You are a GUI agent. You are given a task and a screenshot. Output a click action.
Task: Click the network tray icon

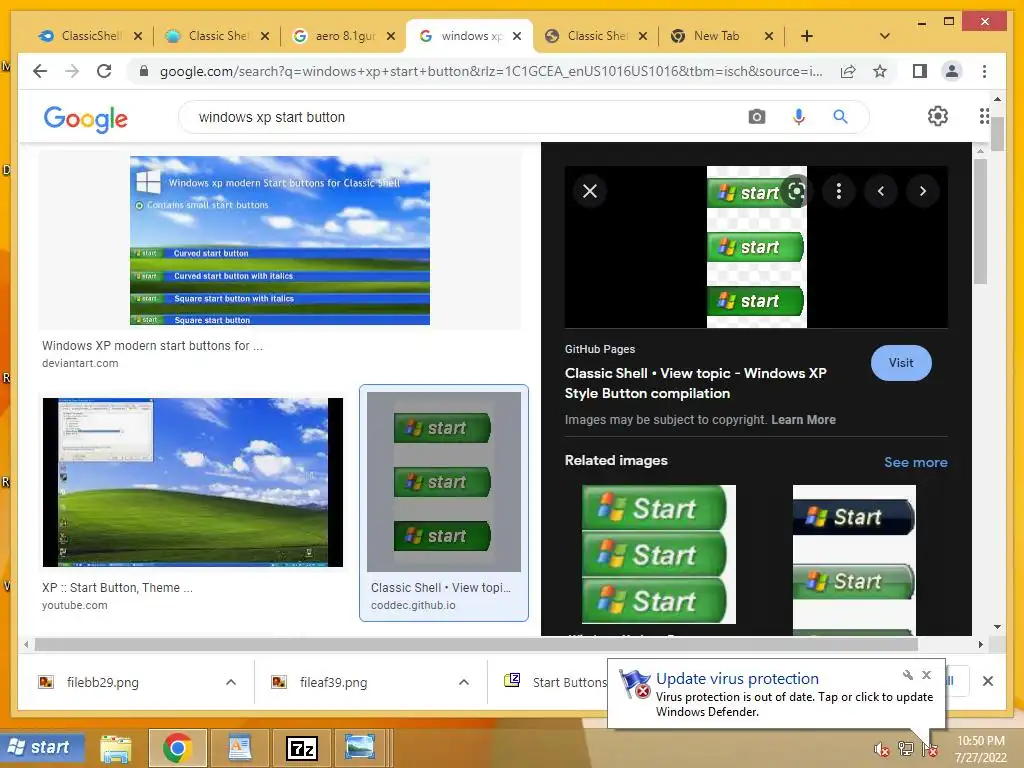pos(906,749)
